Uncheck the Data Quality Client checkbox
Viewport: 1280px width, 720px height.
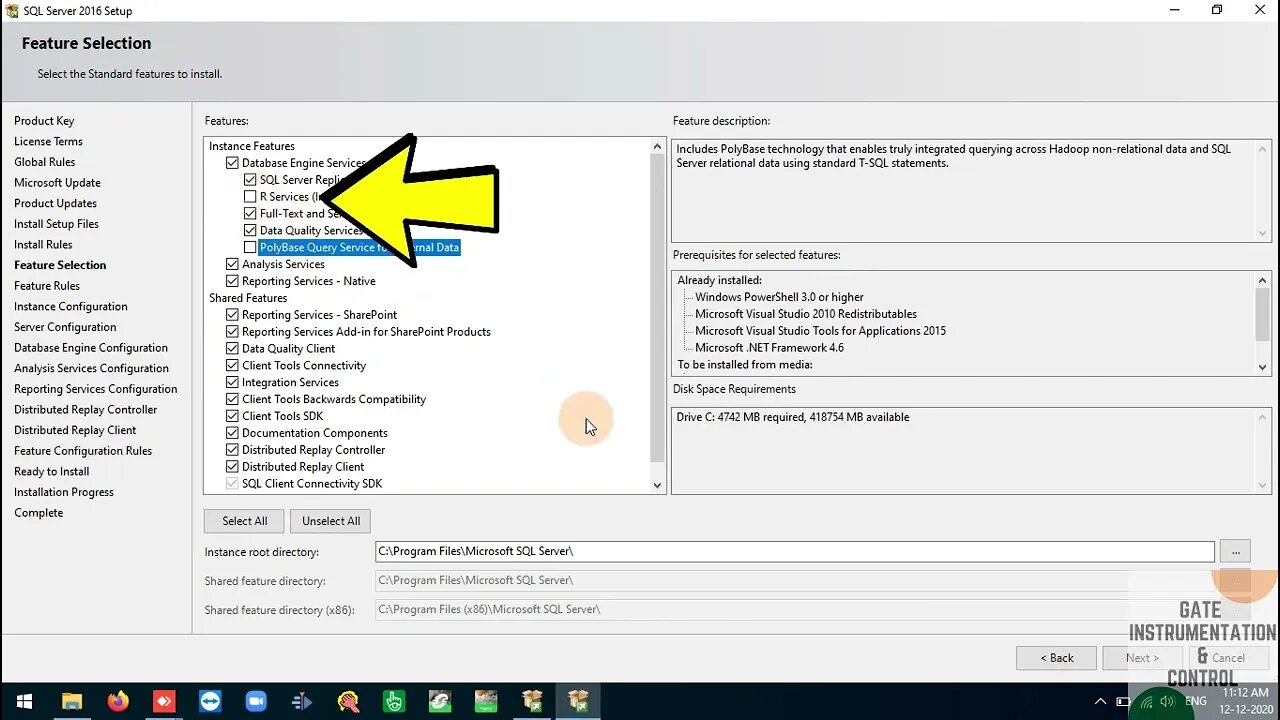[x=233, y=349]
